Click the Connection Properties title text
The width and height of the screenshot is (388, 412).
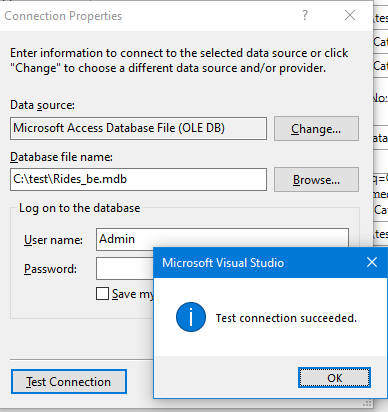pyautogui.click(x=63, y=16)
